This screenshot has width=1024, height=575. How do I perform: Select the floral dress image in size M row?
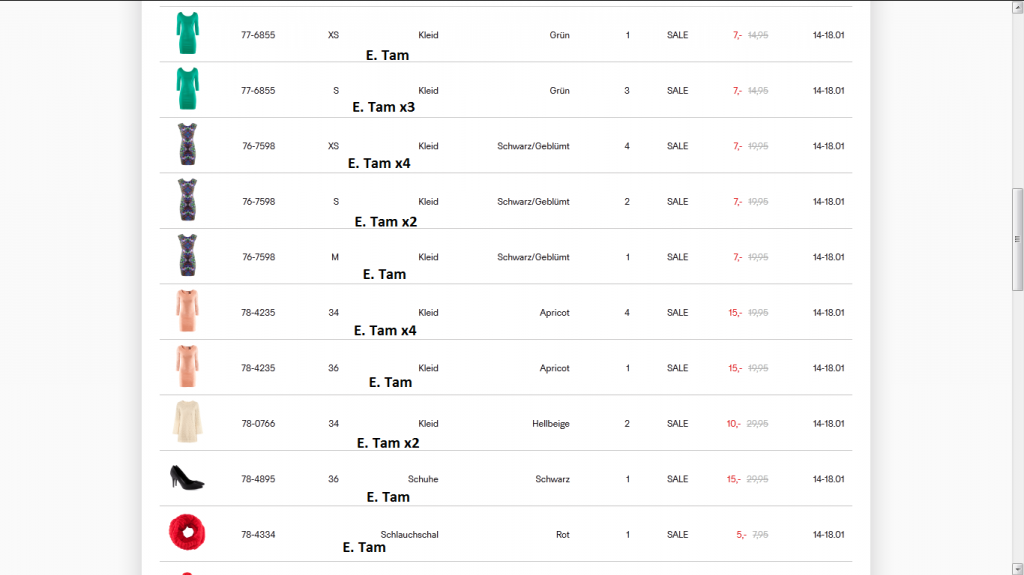click(x=187, y=256)
